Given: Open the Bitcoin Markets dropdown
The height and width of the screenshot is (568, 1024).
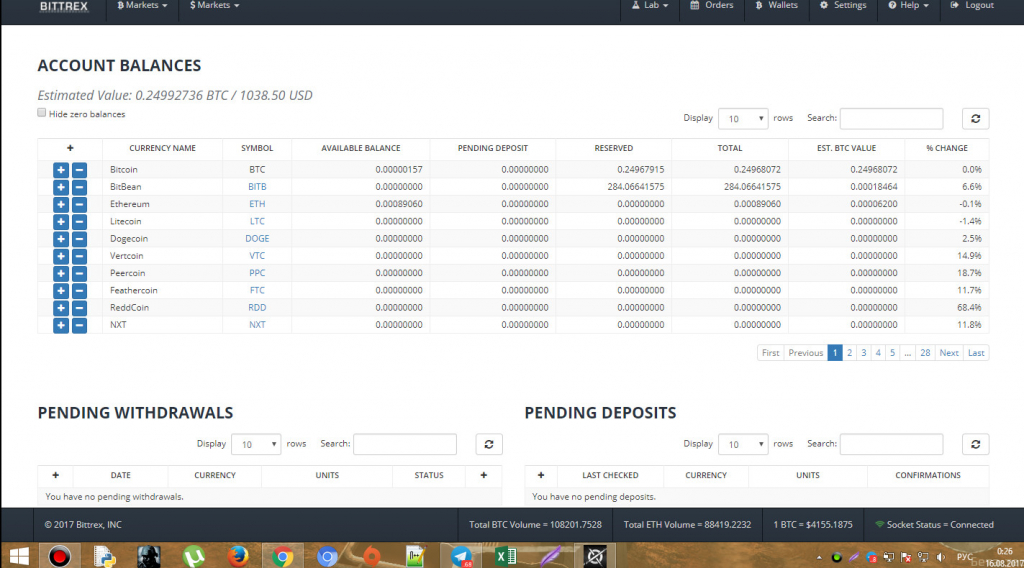Looking at the screenshot, I should pyautogui.click(x=142, y=5).
